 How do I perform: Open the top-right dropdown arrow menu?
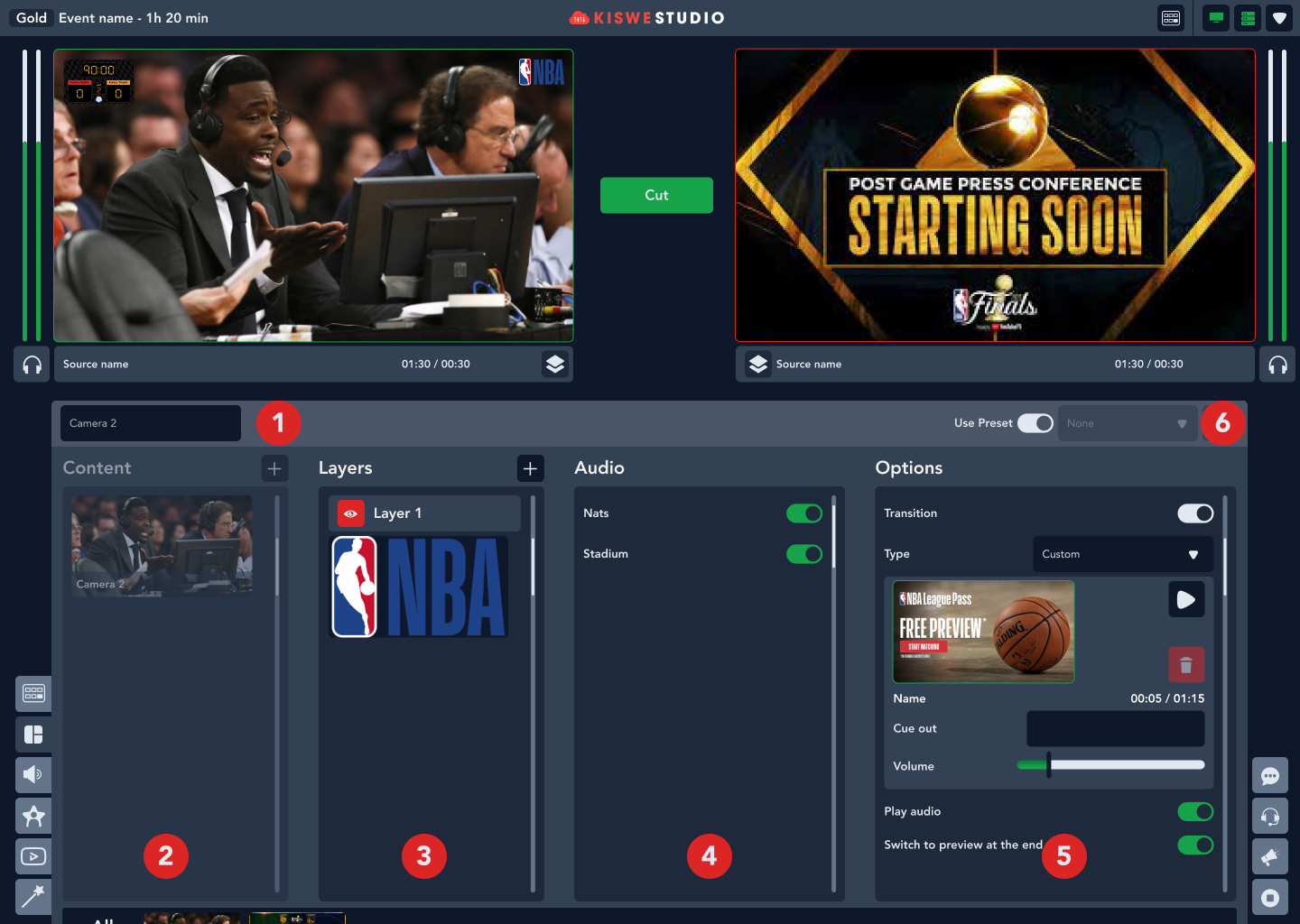[1279, 18]
